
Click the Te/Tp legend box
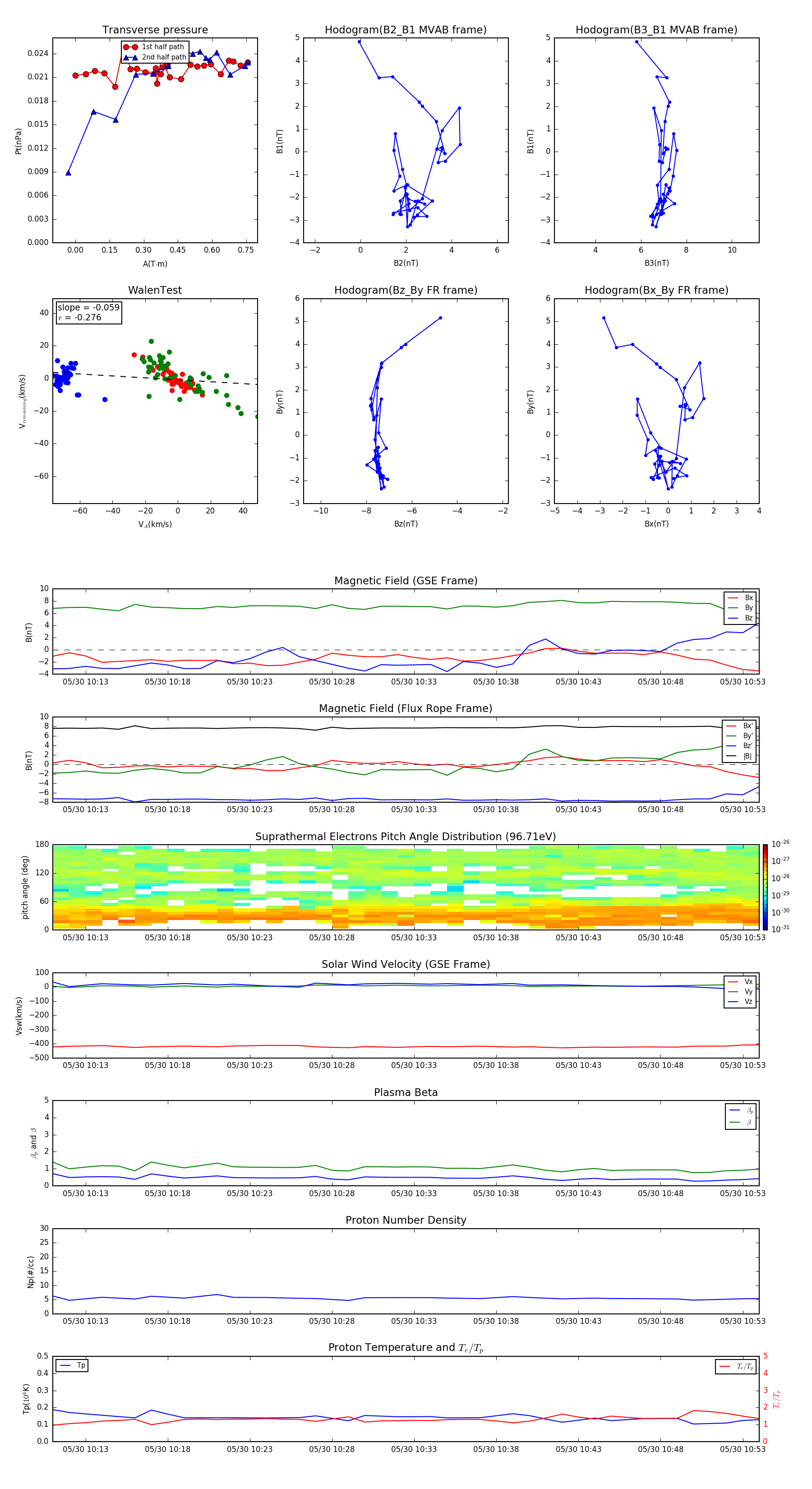(x=736, y=1366)
